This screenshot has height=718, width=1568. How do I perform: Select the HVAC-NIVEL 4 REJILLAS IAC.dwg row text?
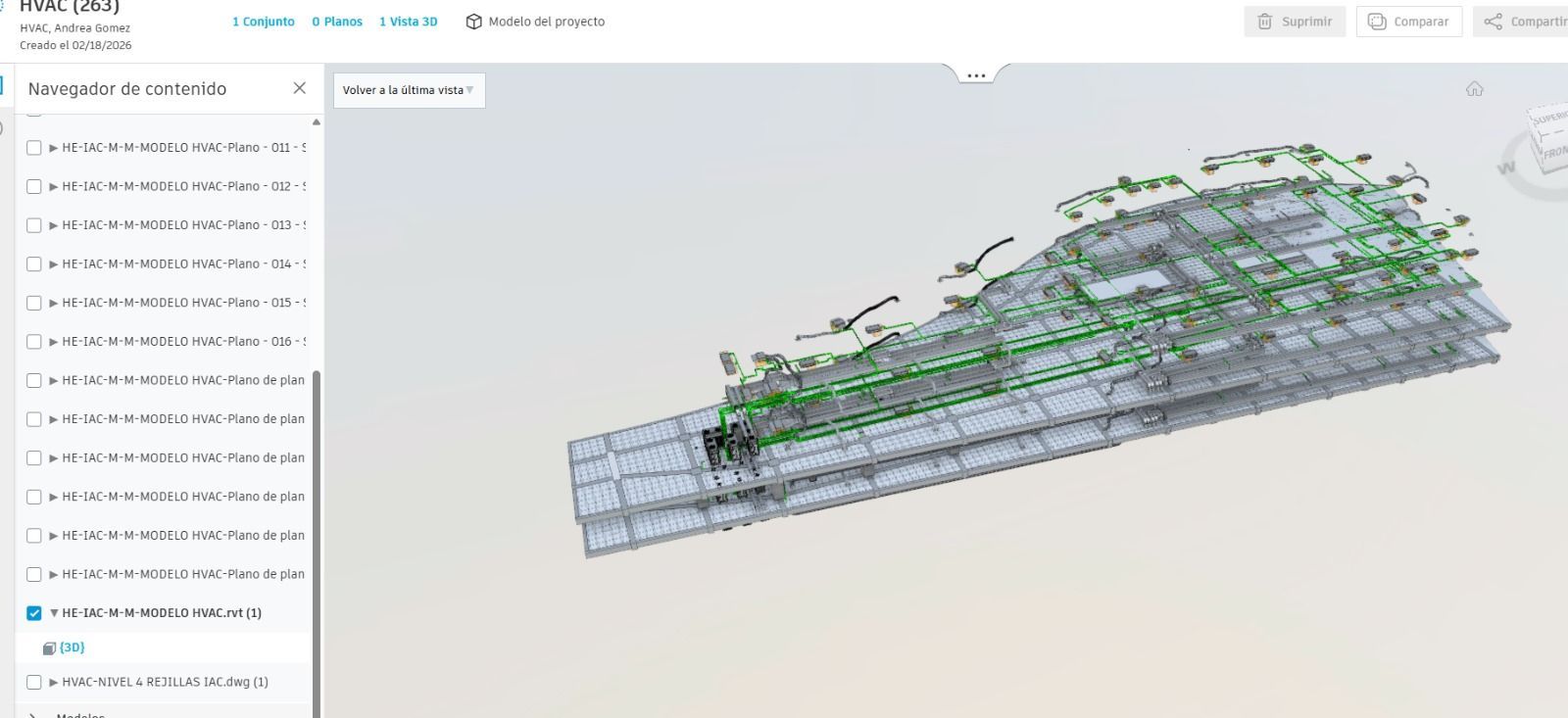pyautogui.click(x=165, y=682)
